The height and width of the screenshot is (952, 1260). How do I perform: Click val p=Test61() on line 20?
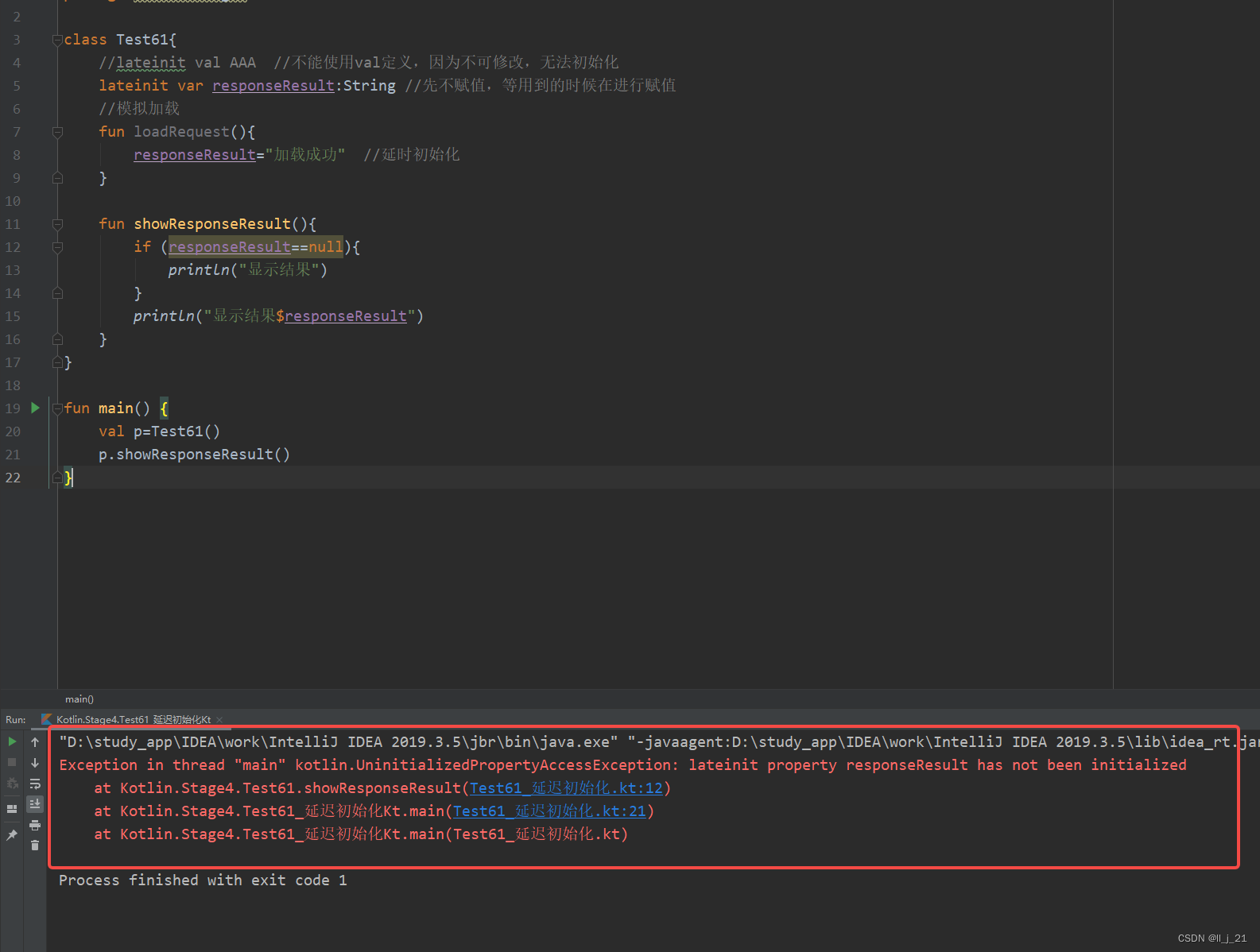159,431
